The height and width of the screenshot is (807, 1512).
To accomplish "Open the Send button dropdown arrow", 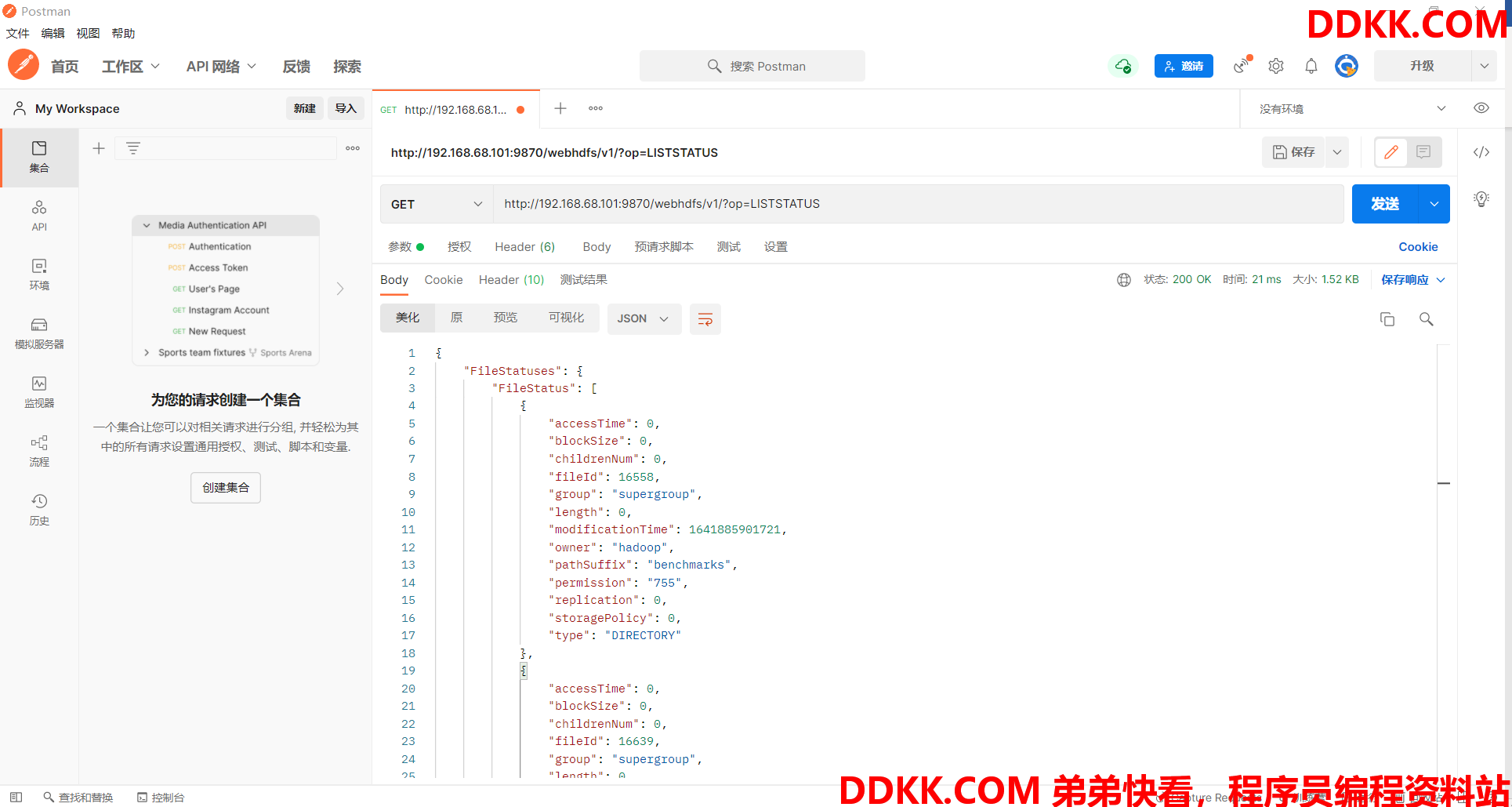I will pyautogui.click(x=1434, y=204).
